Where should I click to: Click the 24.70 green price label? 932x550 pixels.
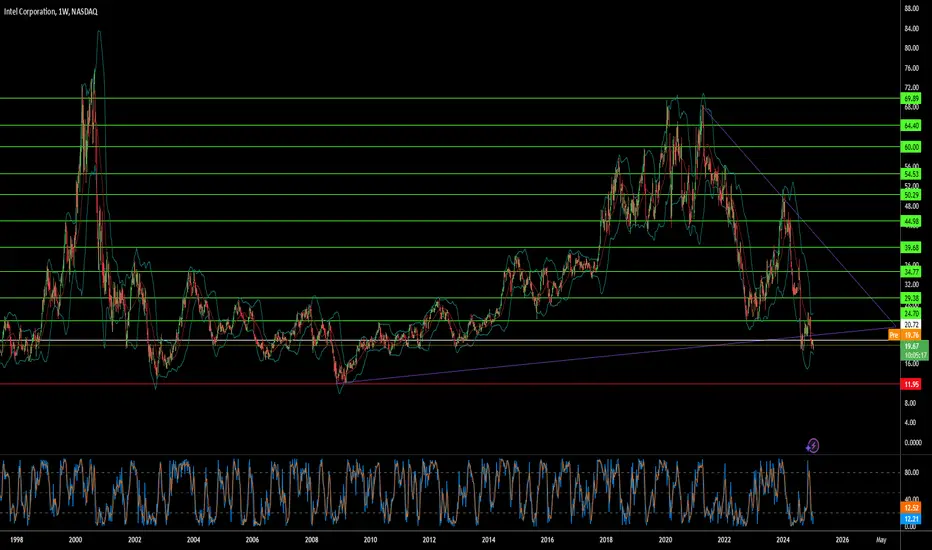tap(911, 313)
